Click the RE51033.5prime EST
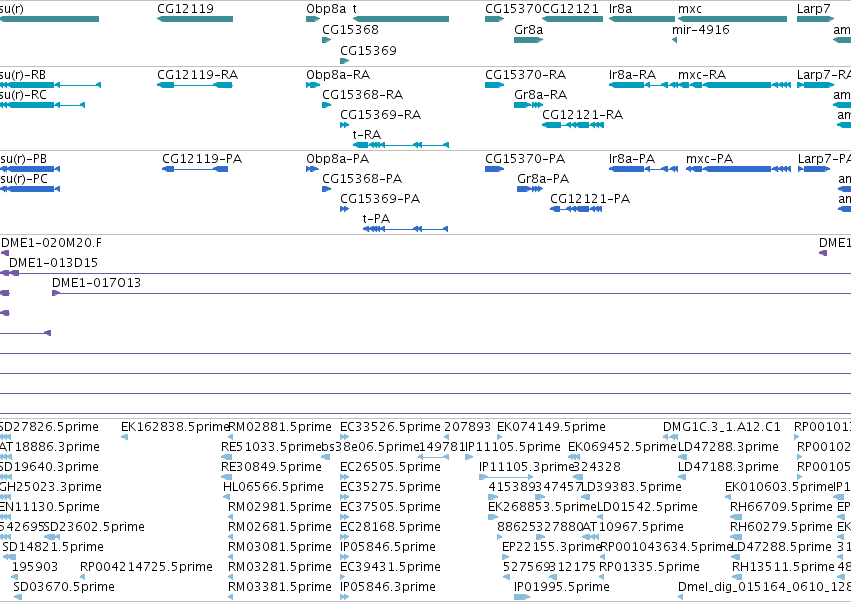Image resolution: width=851 pixels, height=602 pixels. [x=226, y=457]
